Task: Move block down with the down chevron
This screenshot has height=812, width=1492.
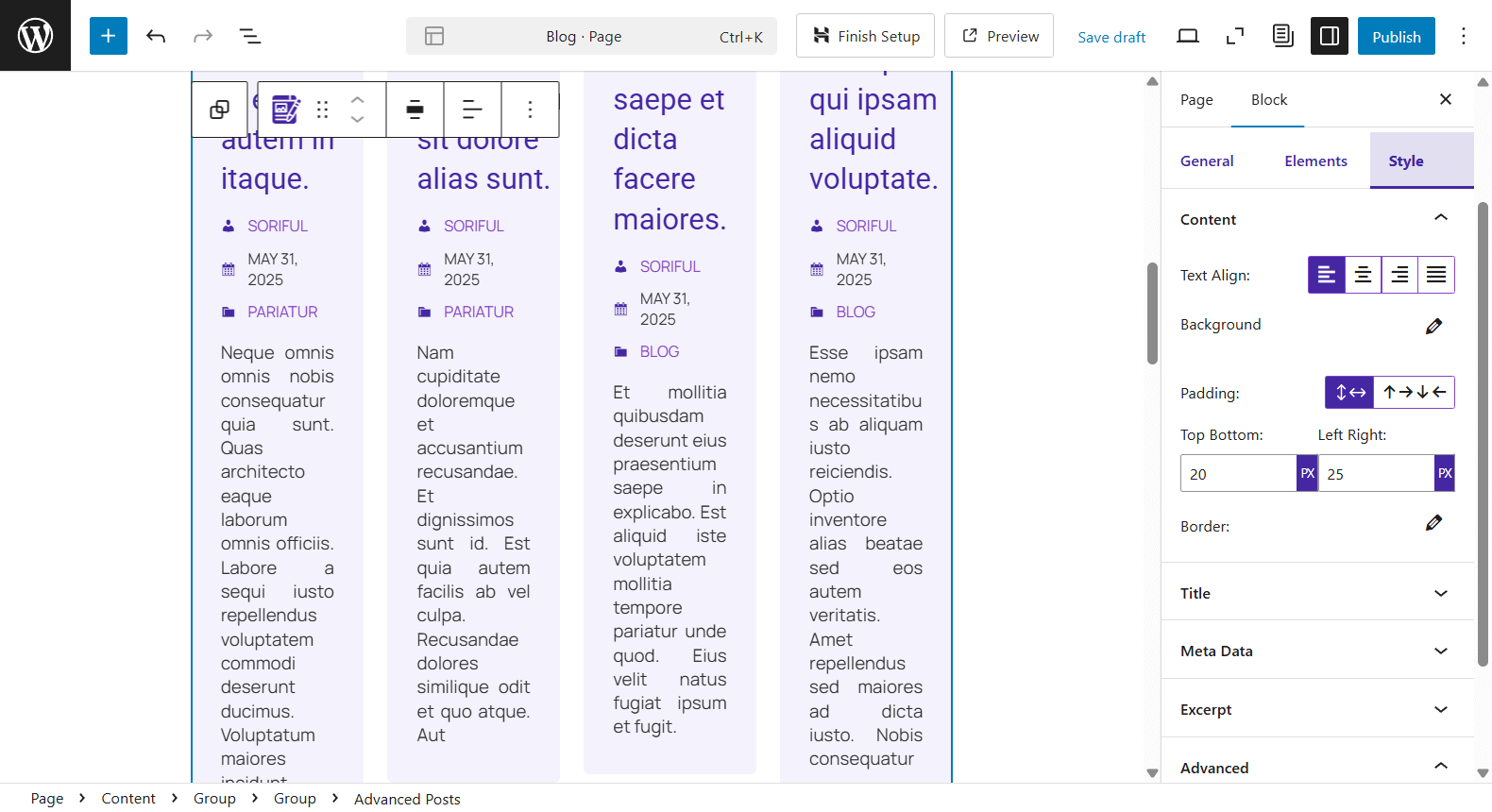Action: (x=357, y=120)
